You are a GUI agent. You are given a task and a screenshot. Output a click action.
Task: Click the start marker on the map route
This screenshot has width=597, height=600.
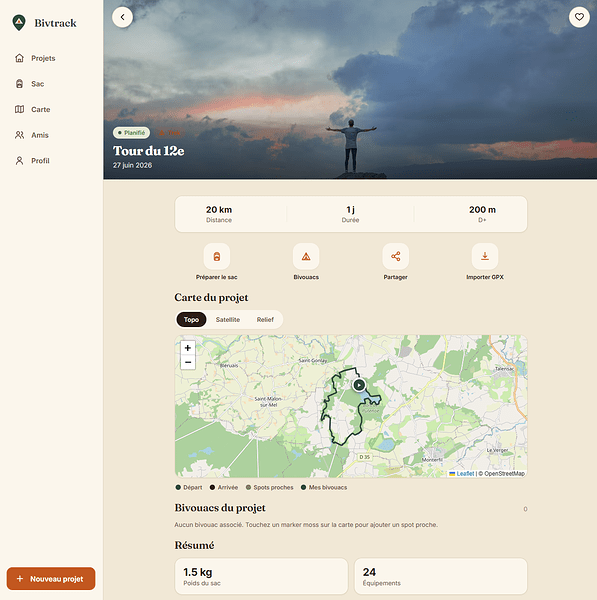click(x=359, y=385)
